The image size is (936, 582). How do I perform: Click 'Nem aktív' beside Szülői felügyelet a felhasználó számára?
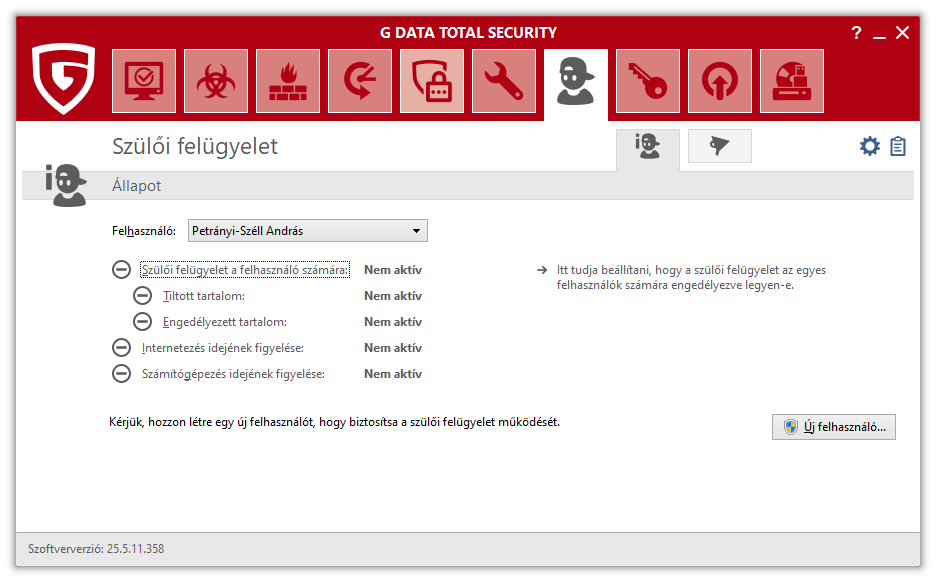coord(393,270)
